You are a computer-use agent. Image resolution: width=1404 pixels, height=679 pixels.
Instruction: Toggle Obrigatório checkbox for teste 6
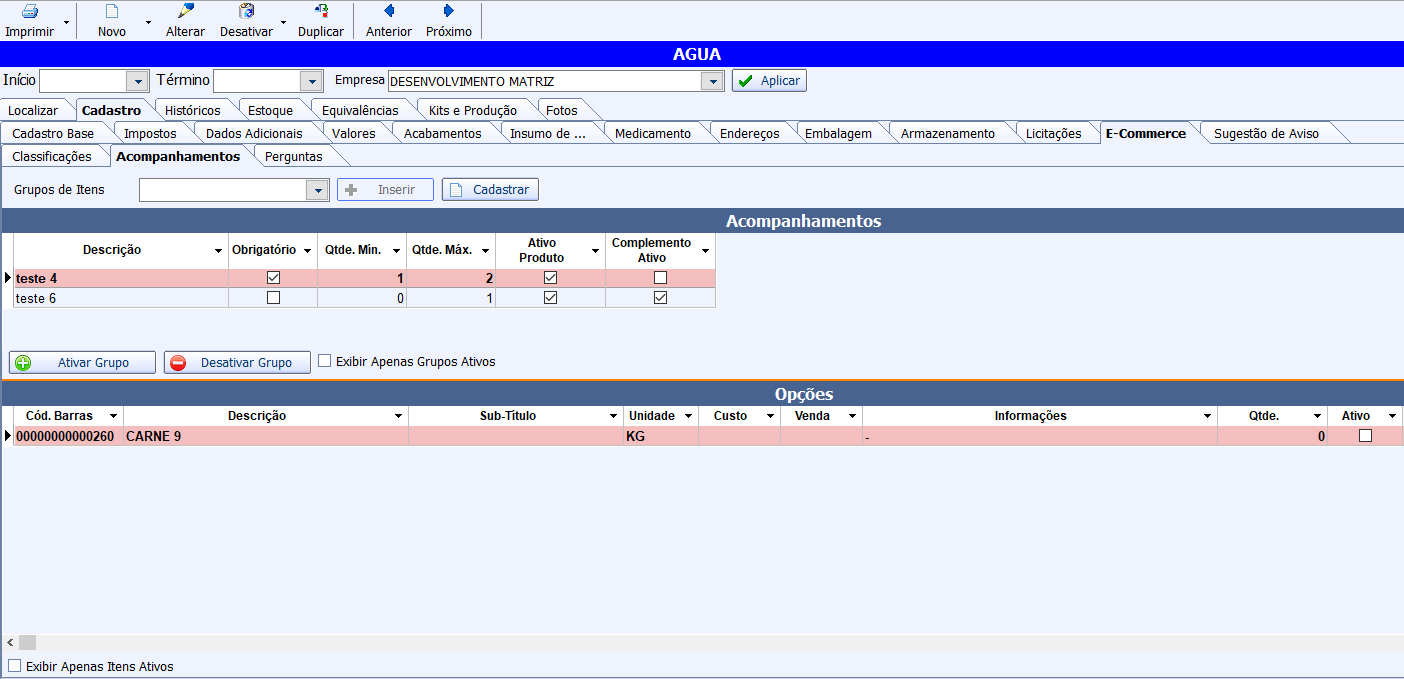coord(273,298)
